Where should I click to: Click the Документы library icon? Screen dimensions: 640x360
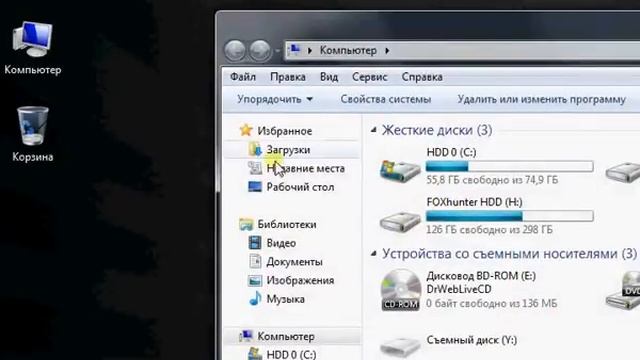pyautogui.click(x=255, y=261)
